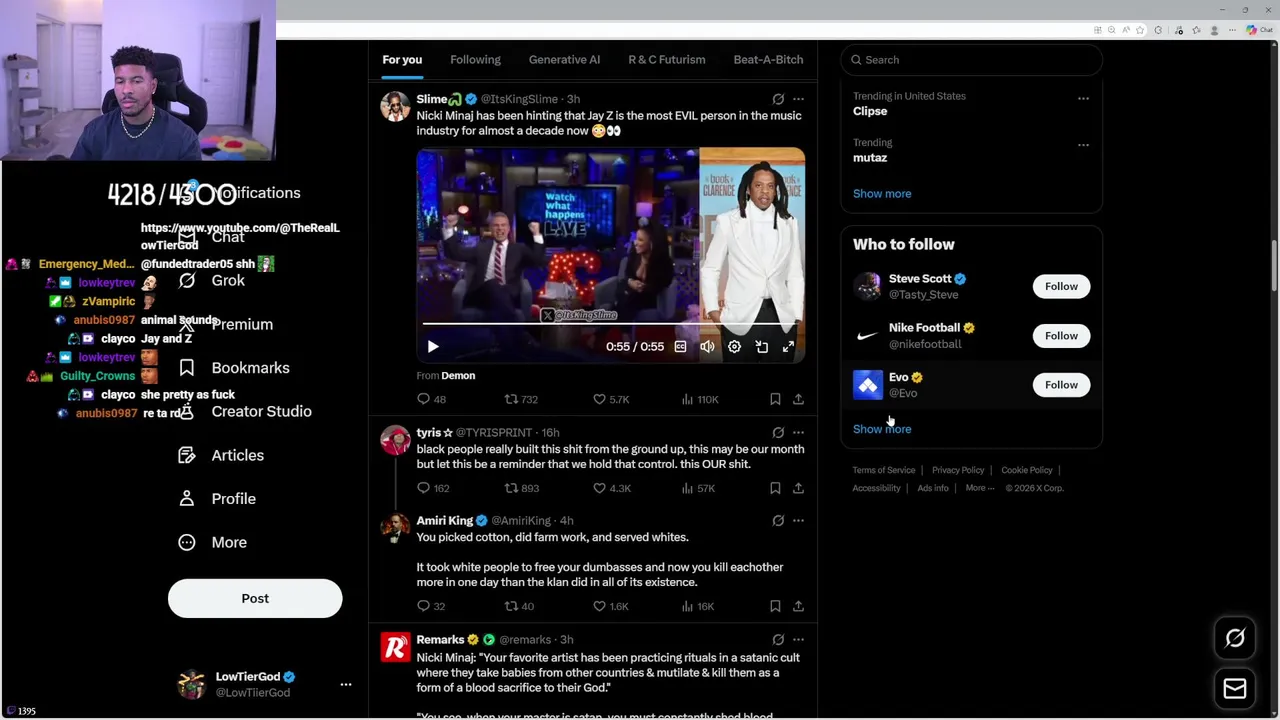Expand More options in sidebar
Image resolution: width=1280 pixels, height=720 pixels.
pyautogui.click(x=212, y=542)
